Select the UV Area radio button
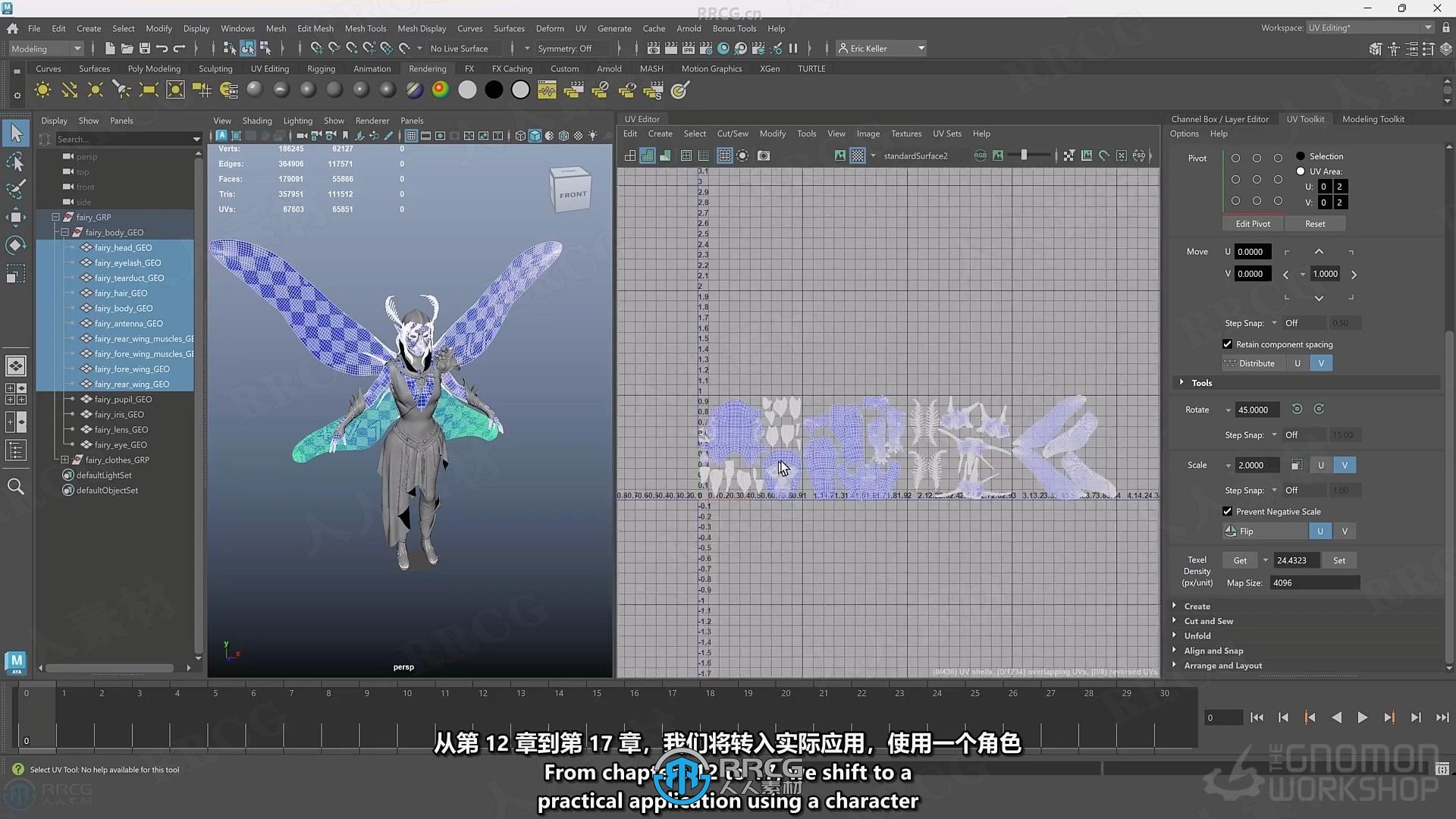The height and width of the screenshot is (819, 1456). tap(1301, 171)
